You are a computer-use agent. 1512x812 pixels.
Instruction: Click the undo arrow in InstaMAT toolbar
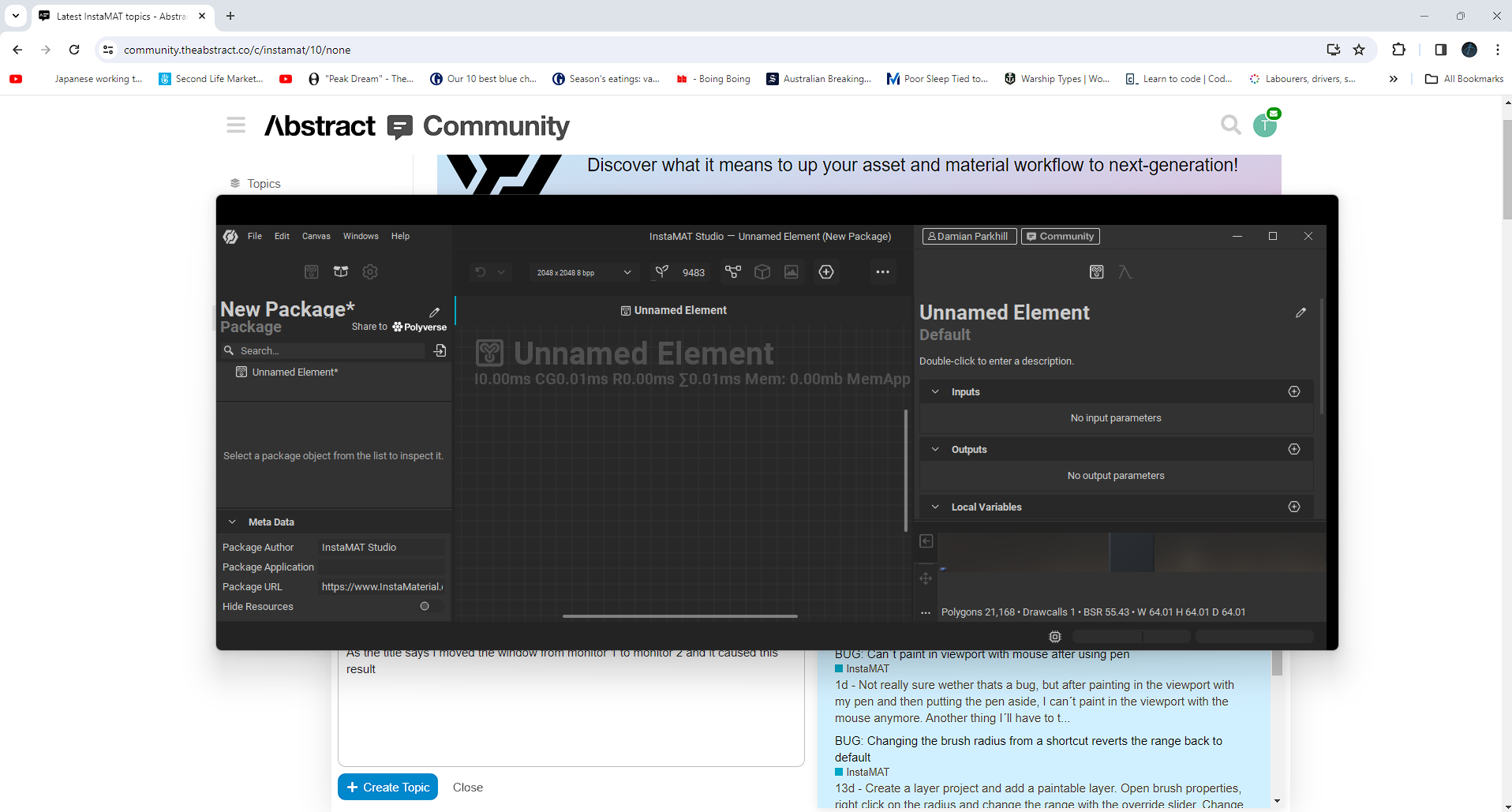pyautogui.click(x=480, y=272)
